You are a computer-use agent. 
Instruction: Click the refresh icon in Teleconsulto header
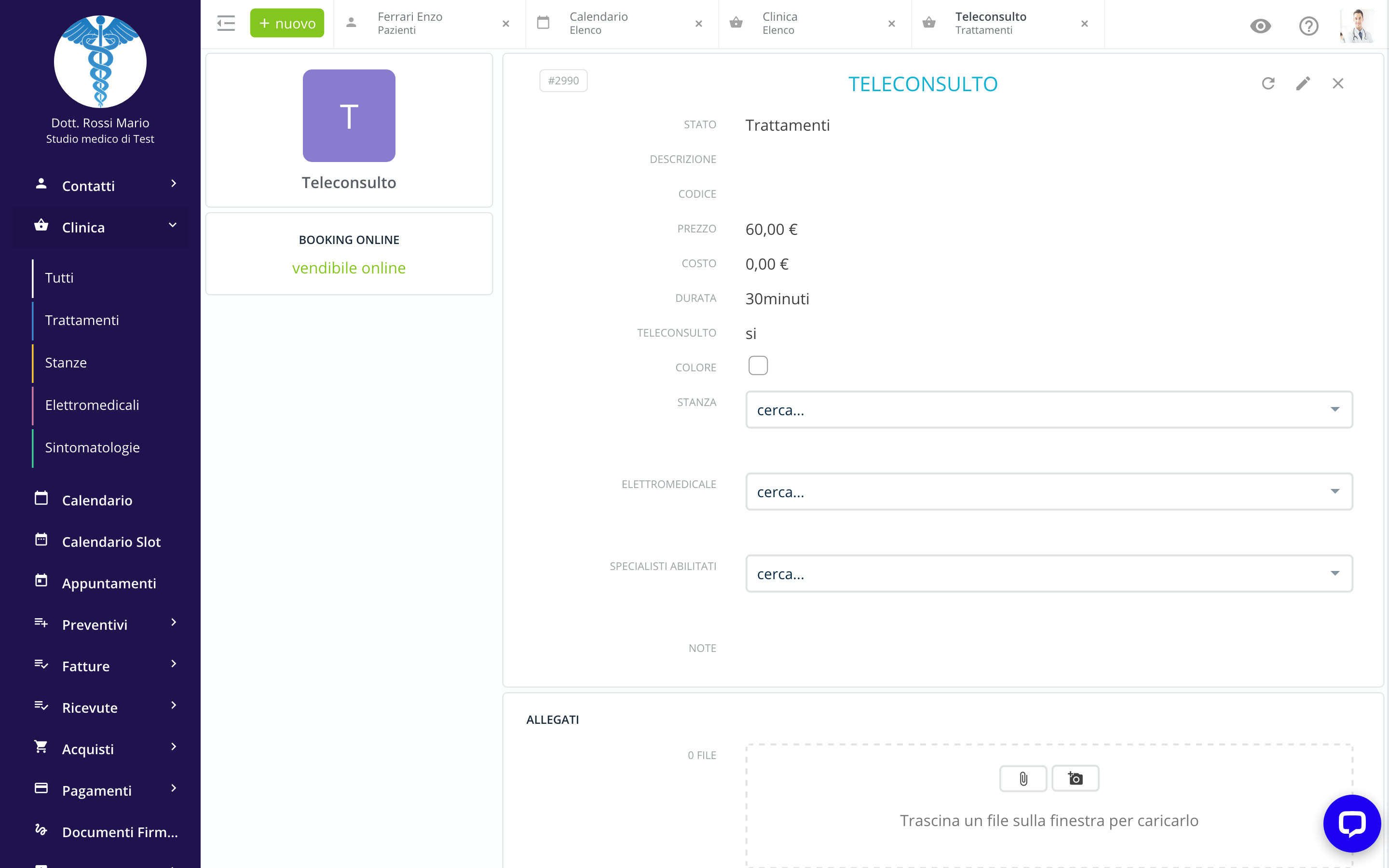pos(1268,84)
